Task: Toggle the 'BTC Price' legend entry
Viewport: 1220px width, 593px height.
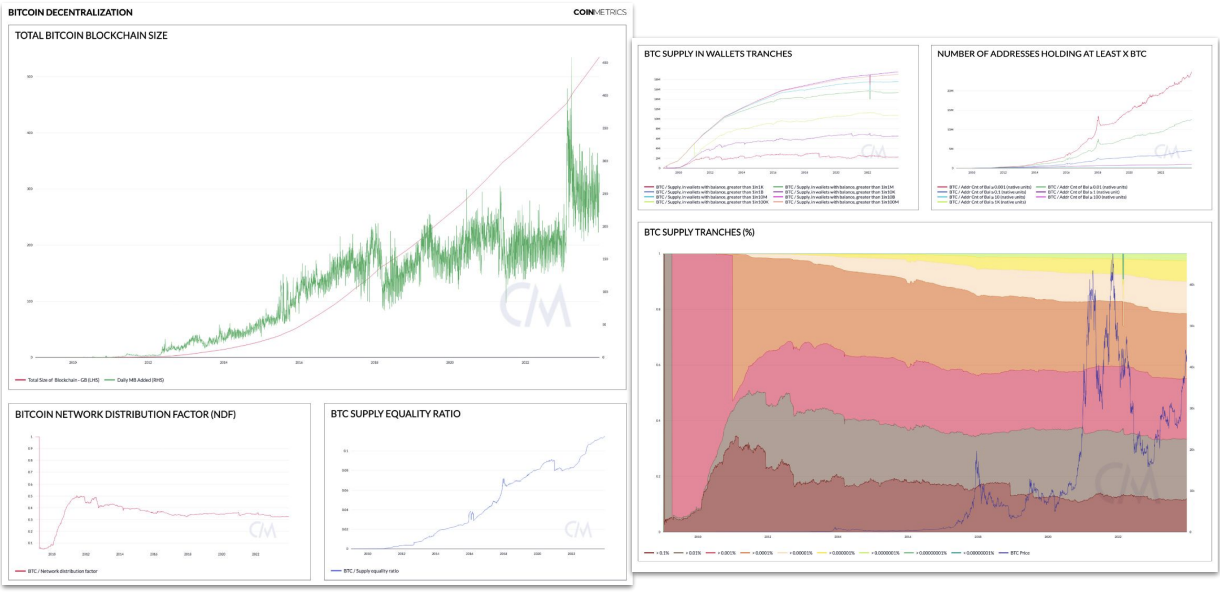Action: tap(1022, 553)
